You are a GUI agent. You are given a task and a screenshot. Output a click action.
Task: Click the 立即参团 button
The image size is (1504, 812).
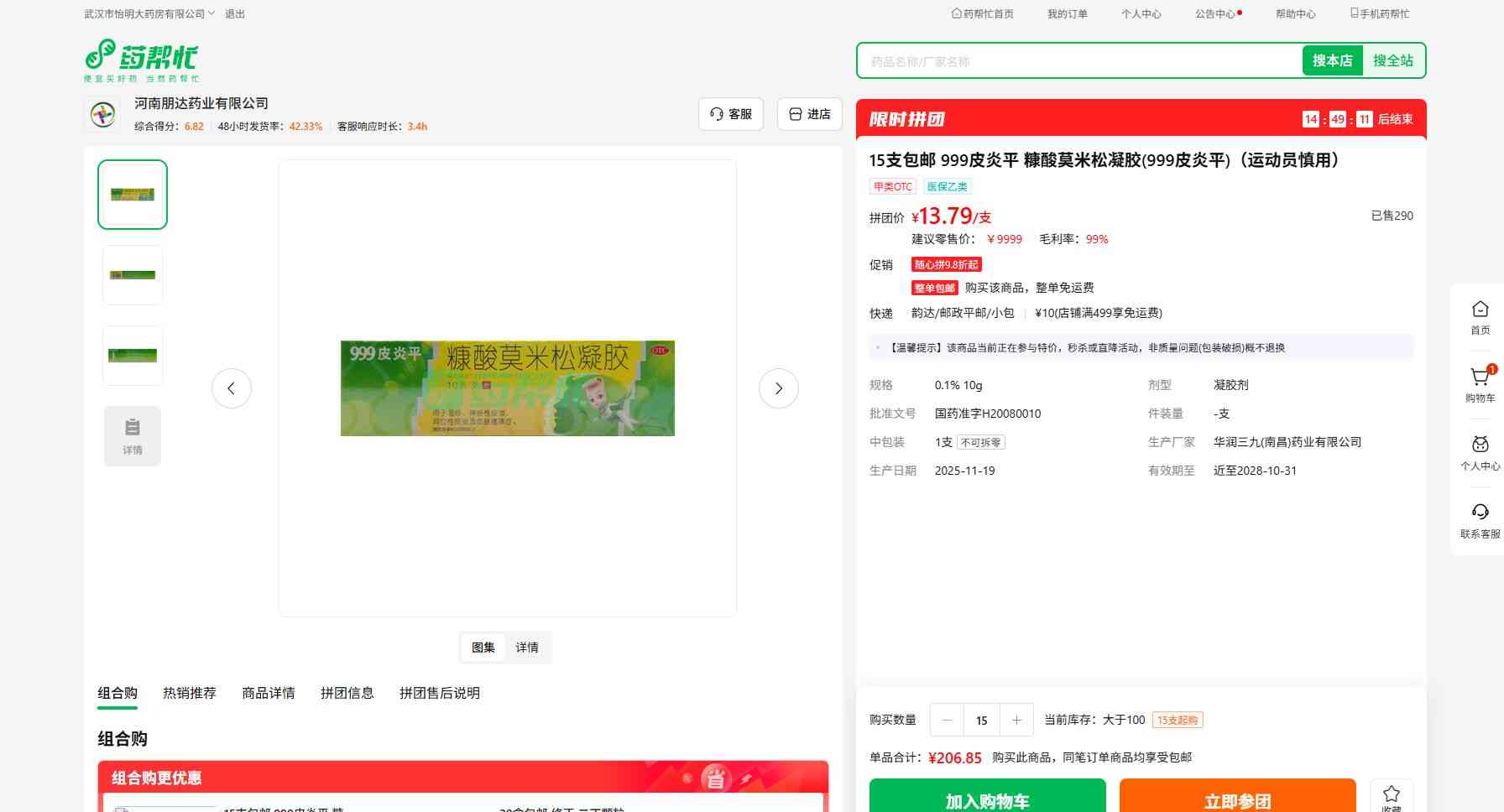(x=1237, y=799)
